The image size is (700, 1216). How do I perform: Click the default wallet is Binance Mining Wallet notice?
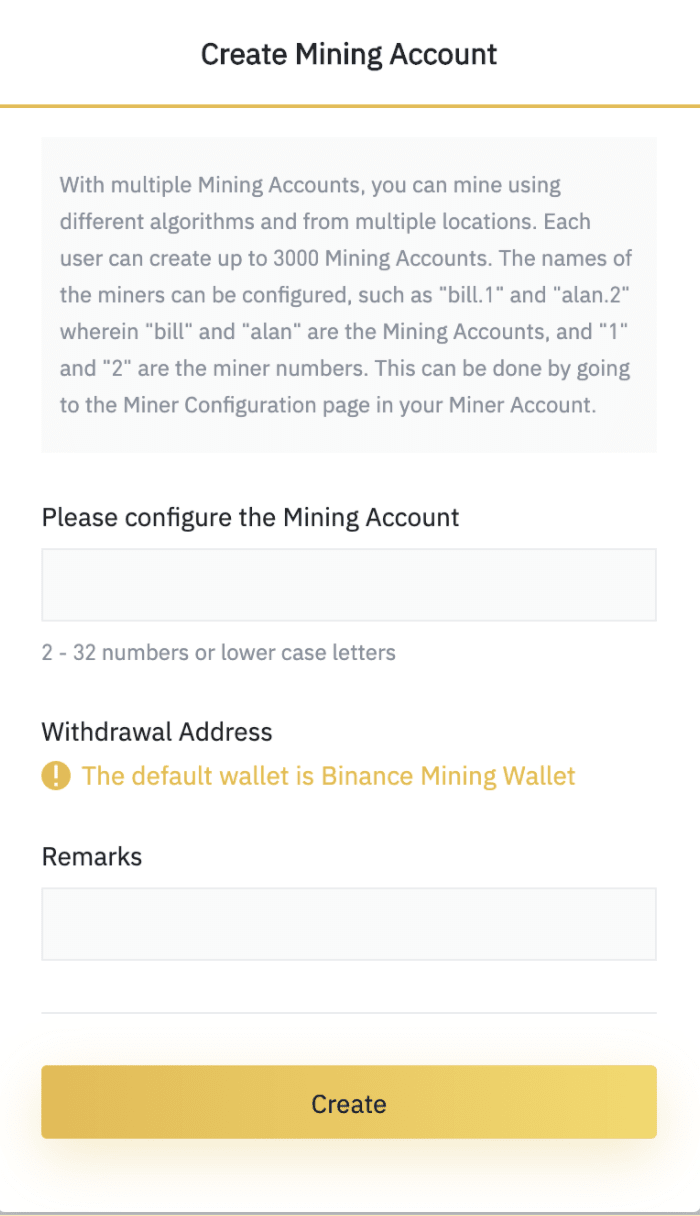coord(329,776)
